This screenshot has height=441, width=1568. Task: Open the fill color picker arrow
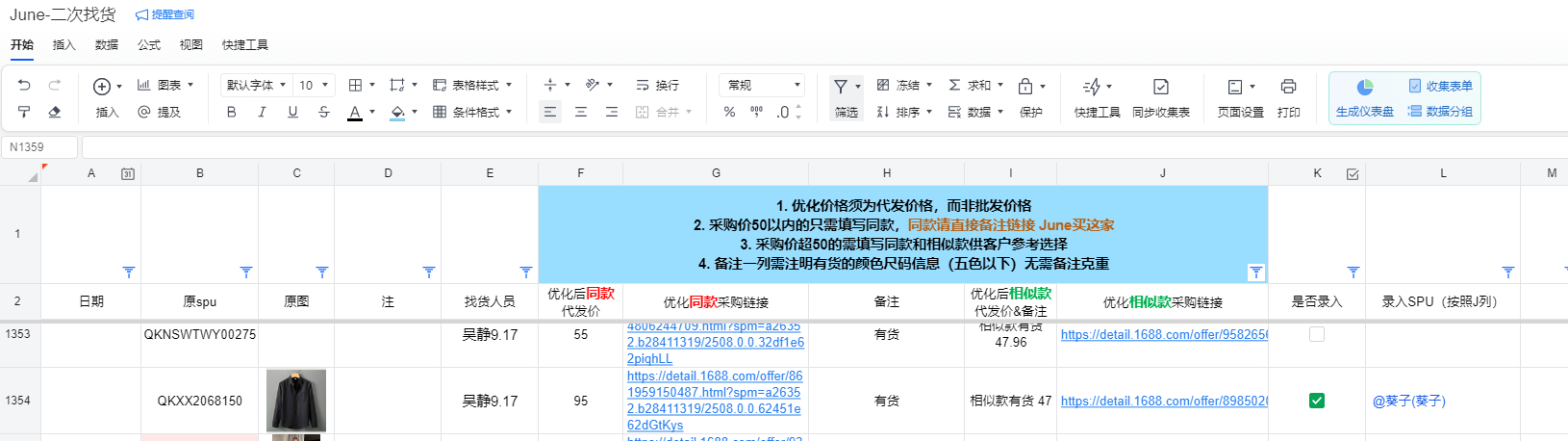(415, 113)
